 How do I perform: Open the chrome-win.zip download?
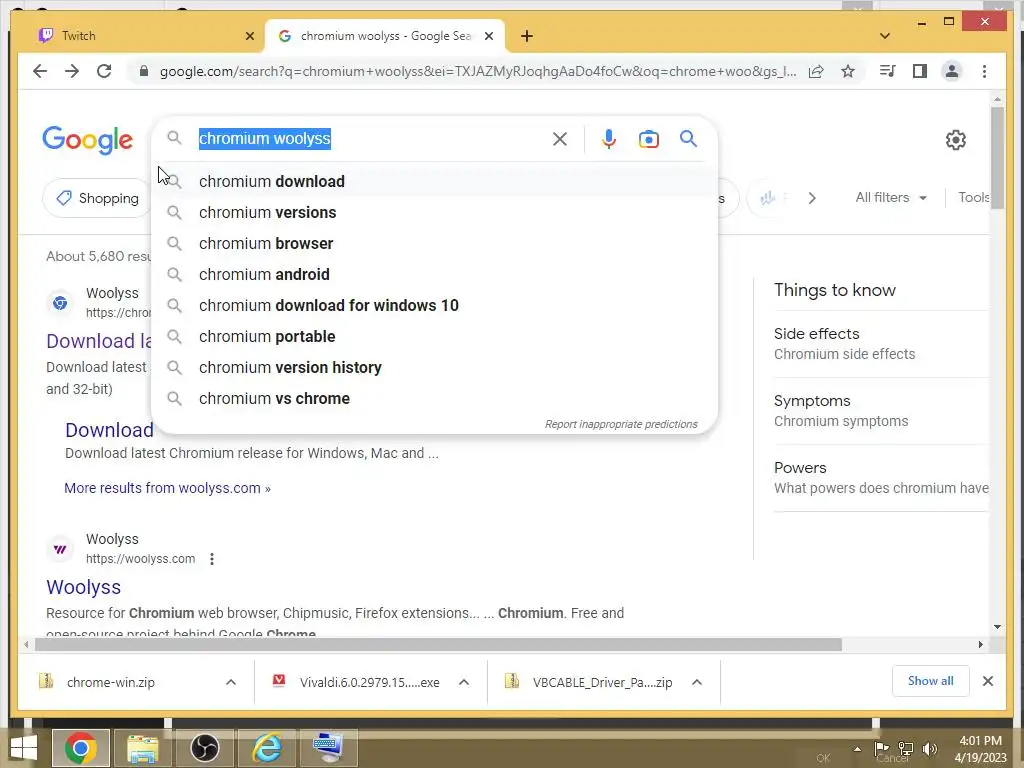point(111,682)
